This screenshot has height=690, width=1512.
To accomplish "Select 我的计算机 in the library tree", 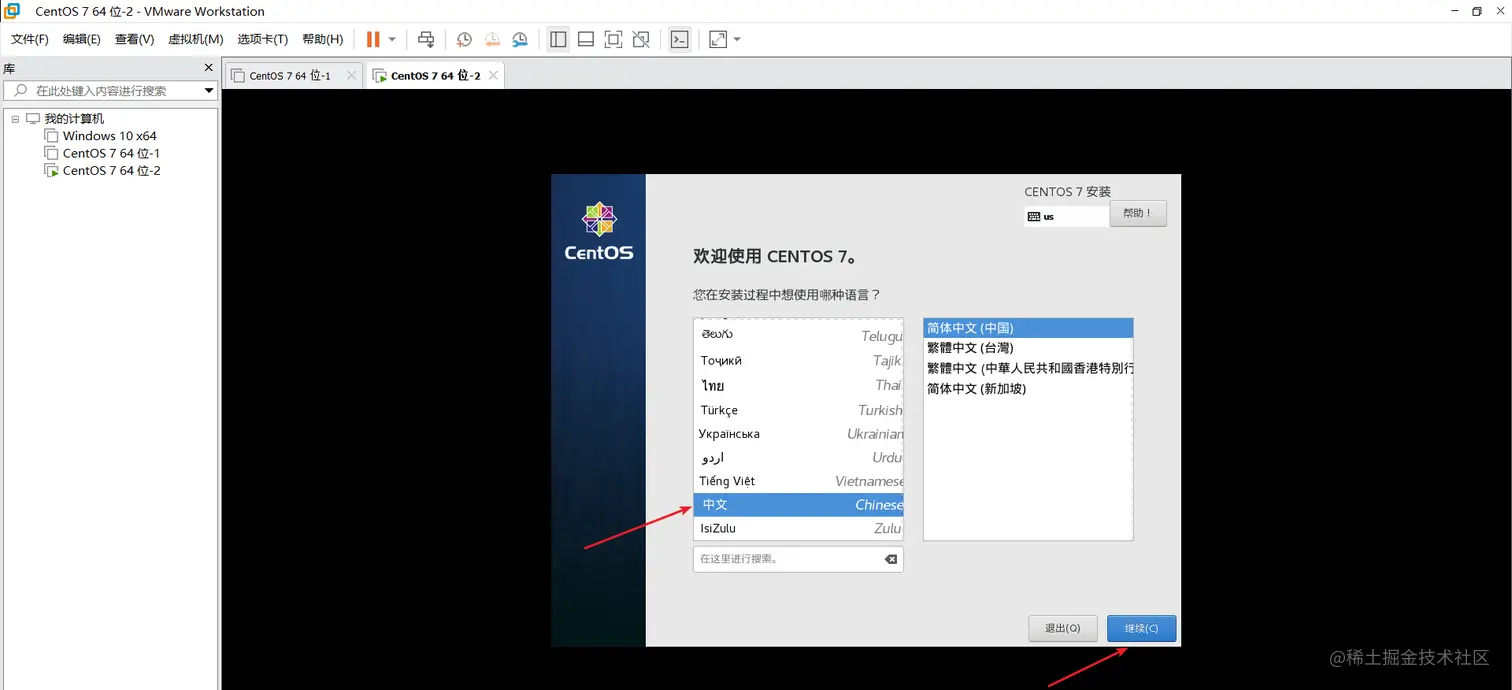I will 74,119.
